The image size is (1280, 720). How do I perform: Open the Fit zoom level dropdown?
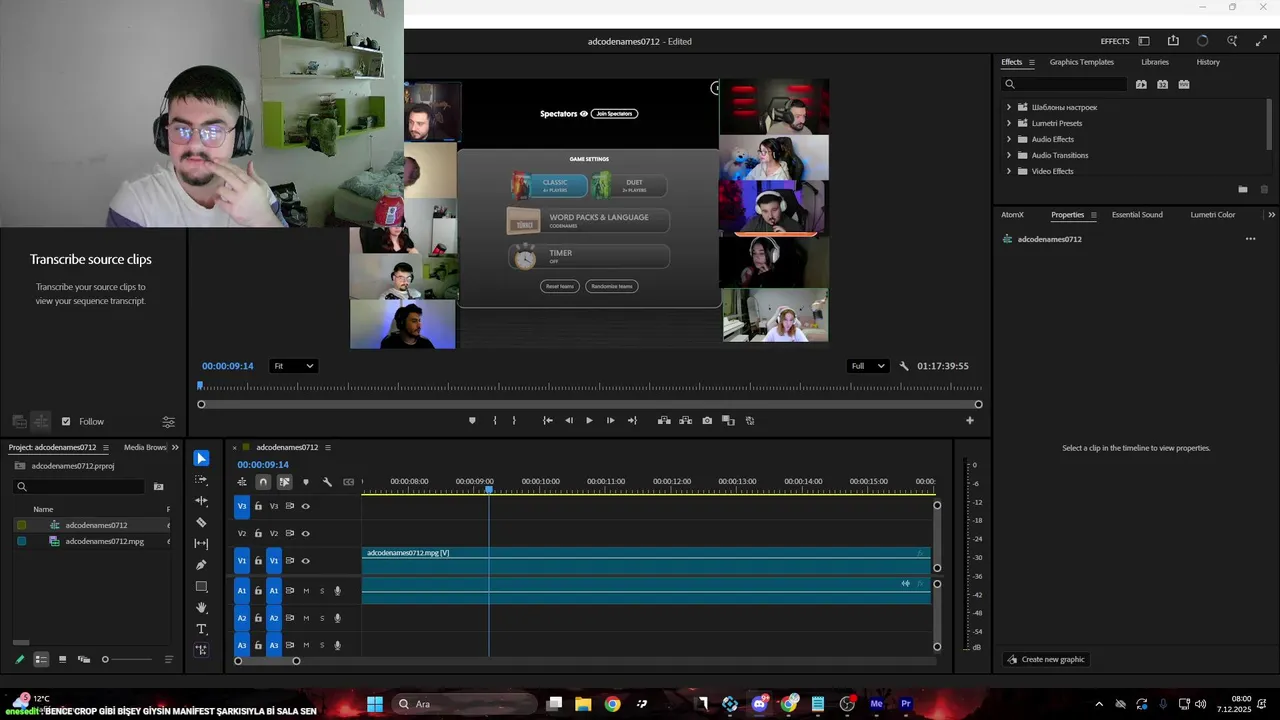coord(294,366)
